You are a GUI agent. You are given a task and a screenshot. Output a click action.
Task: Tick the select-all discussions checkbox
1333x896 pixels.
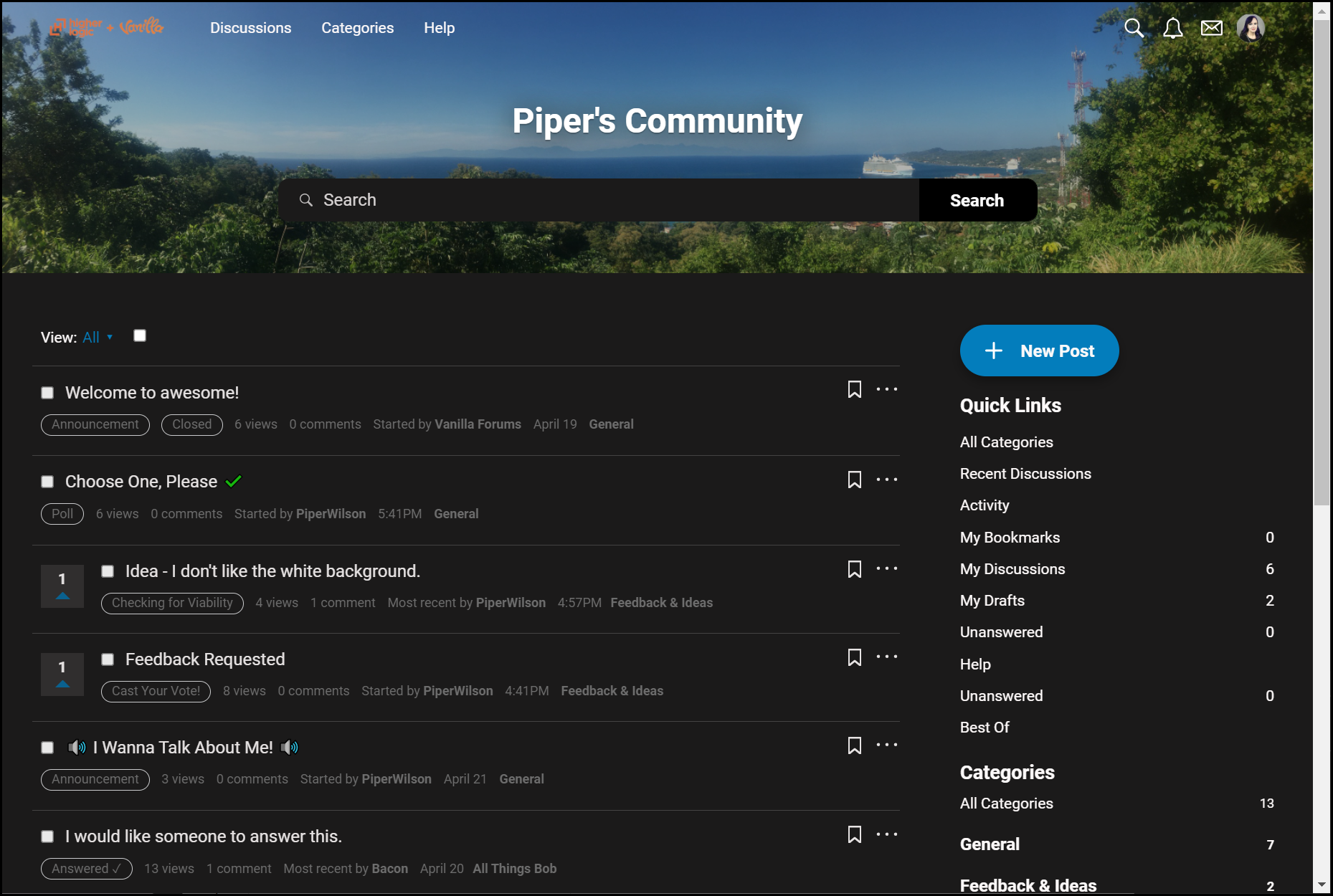pyautogui.click(x=140, y=336)
